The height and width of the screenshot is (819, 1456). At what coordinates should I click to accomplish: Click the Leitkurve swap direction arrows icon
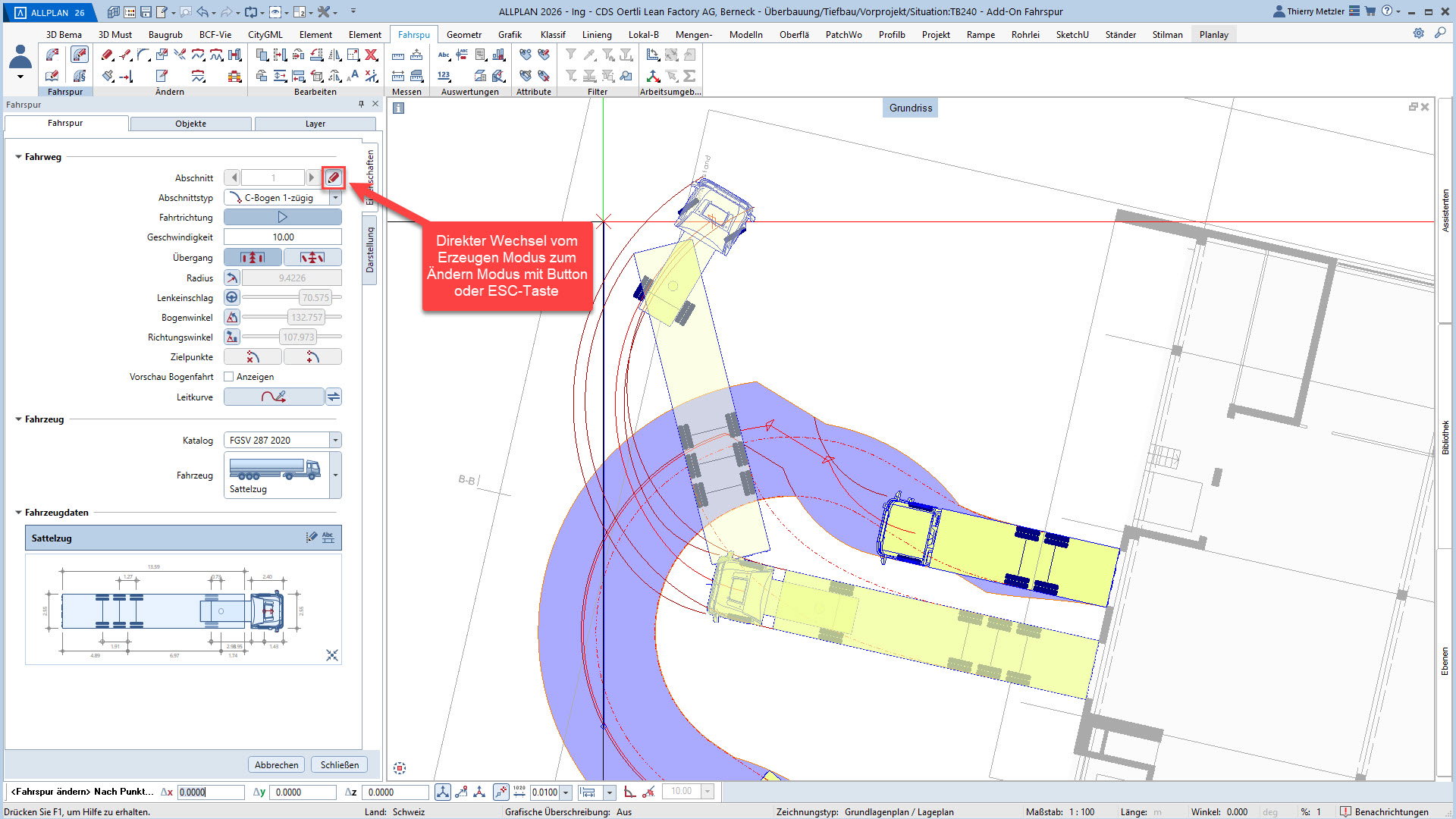point(334,397)
